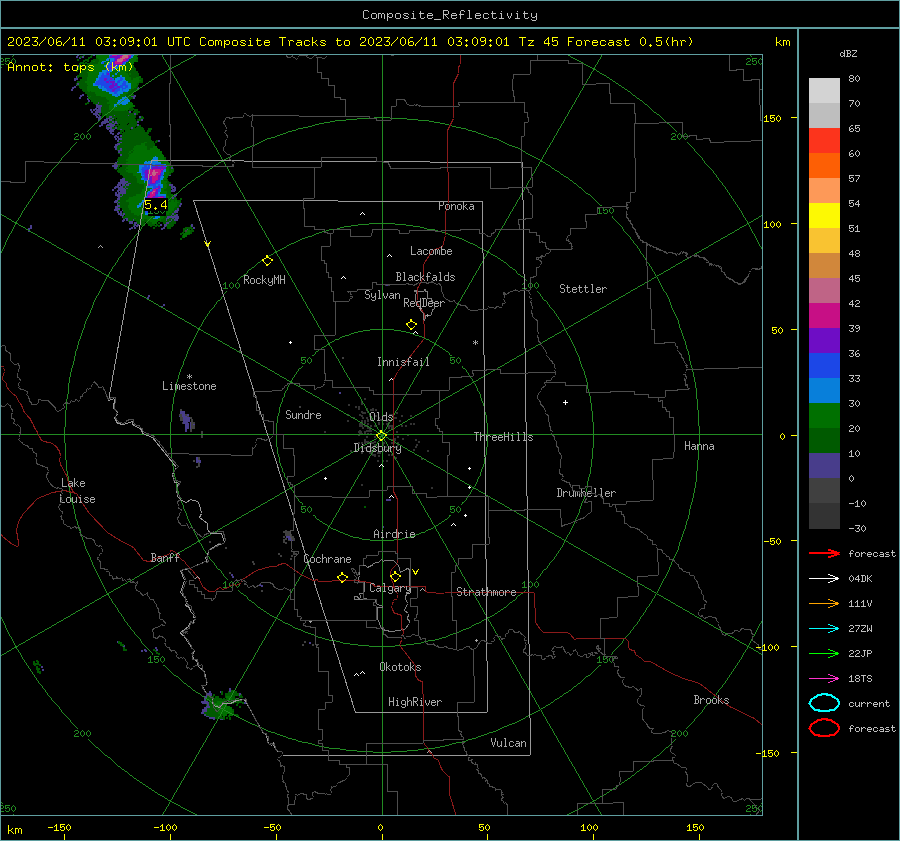Click the Strathmore label
This screenshot has width=900, height=841.
[486, 592]
